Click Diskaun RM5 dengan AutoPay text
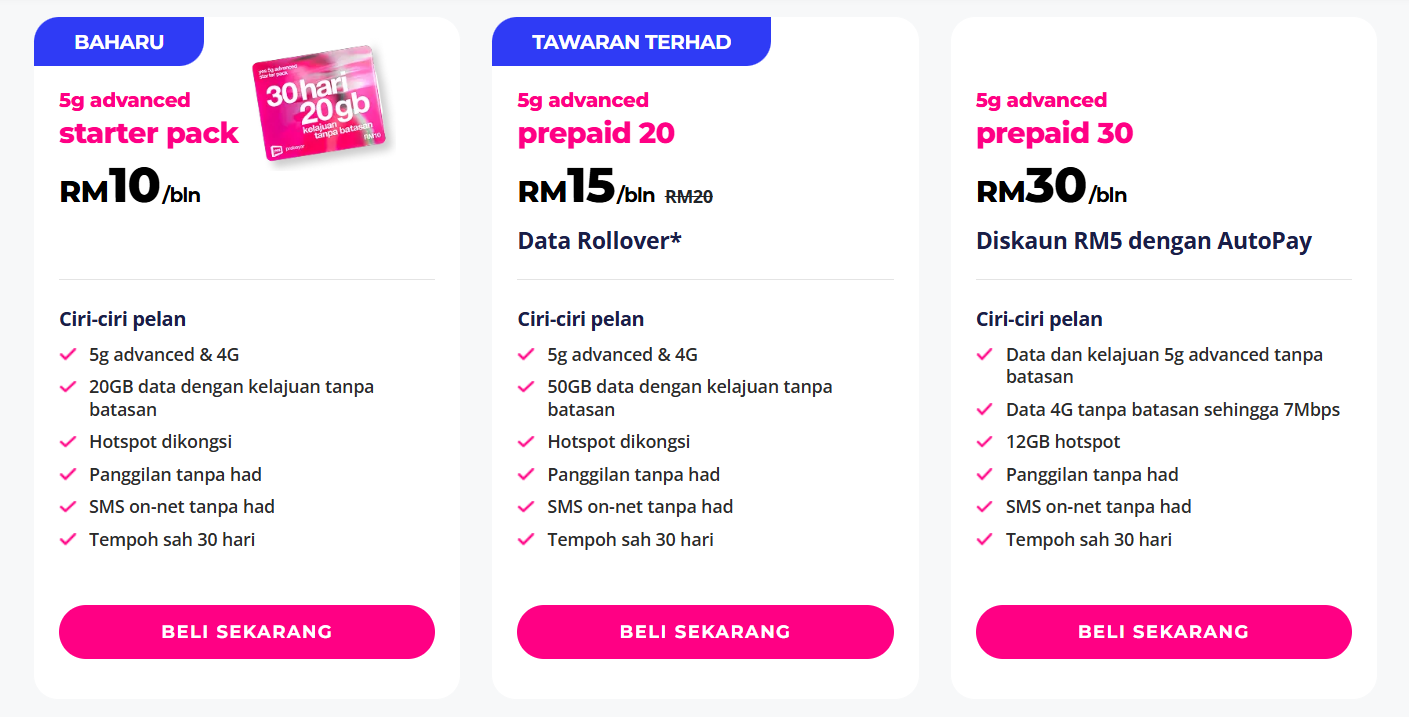Image resolution: width=1409 pixels, height=717 pixels. pos(1143,241)
